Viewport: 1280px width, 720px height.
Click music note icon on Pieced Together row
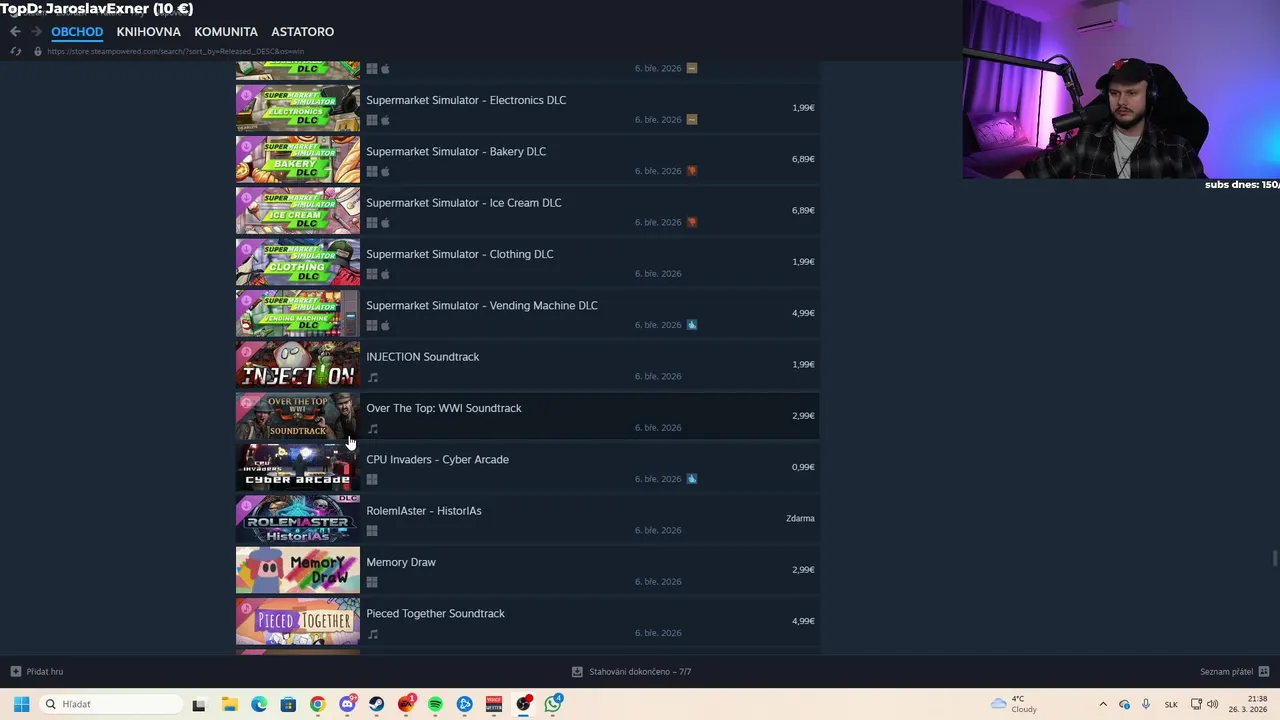pos(372,634)
